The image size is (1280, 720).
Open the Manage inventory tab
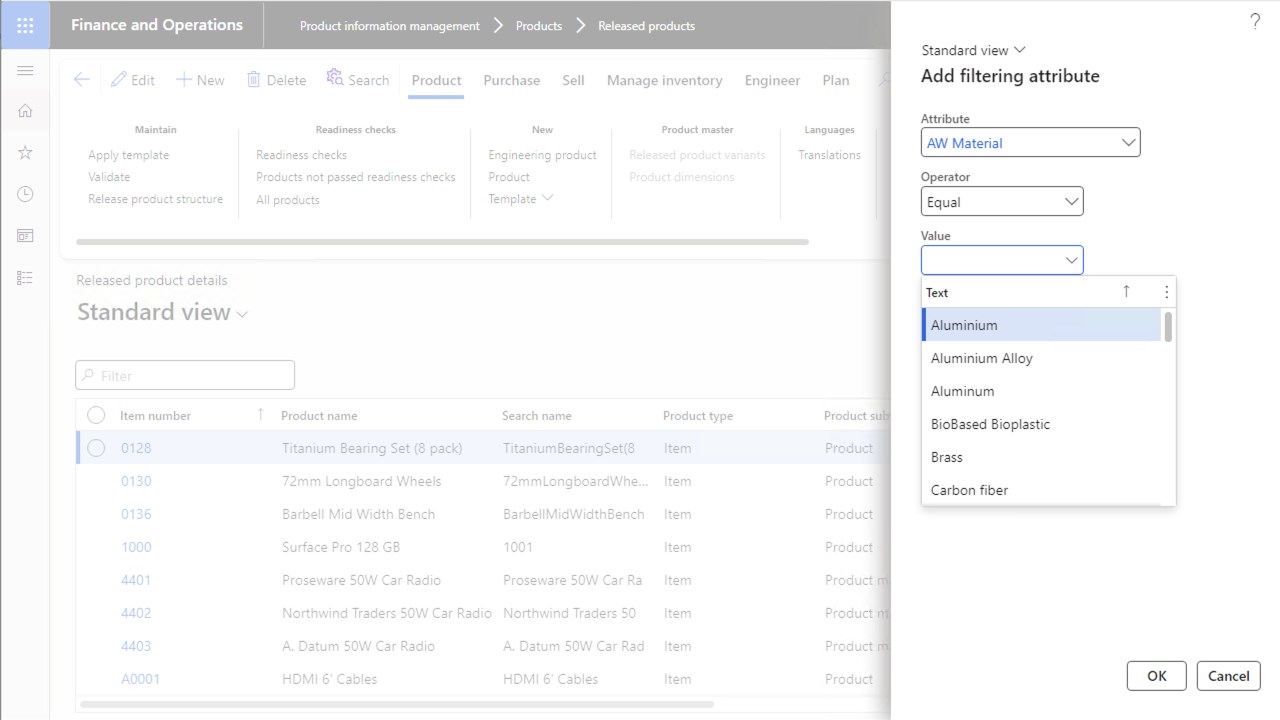point(664,80)
